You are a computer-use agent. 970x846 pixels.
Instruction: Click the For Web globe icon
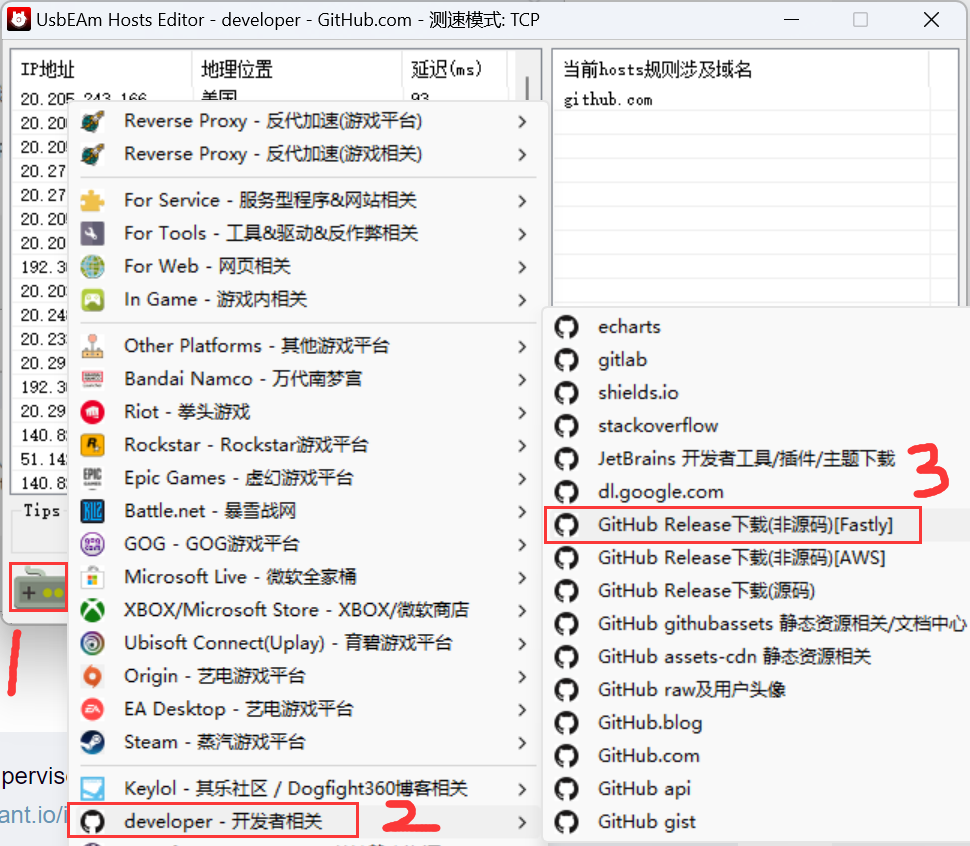(x=93, y=267)
